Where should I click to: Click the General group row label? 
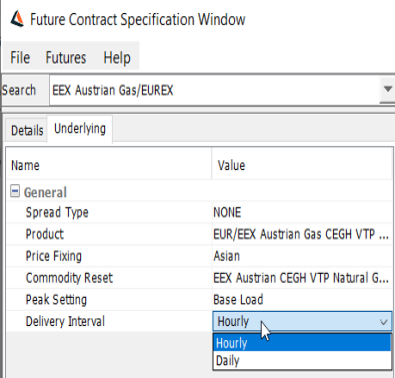(45, 192)
